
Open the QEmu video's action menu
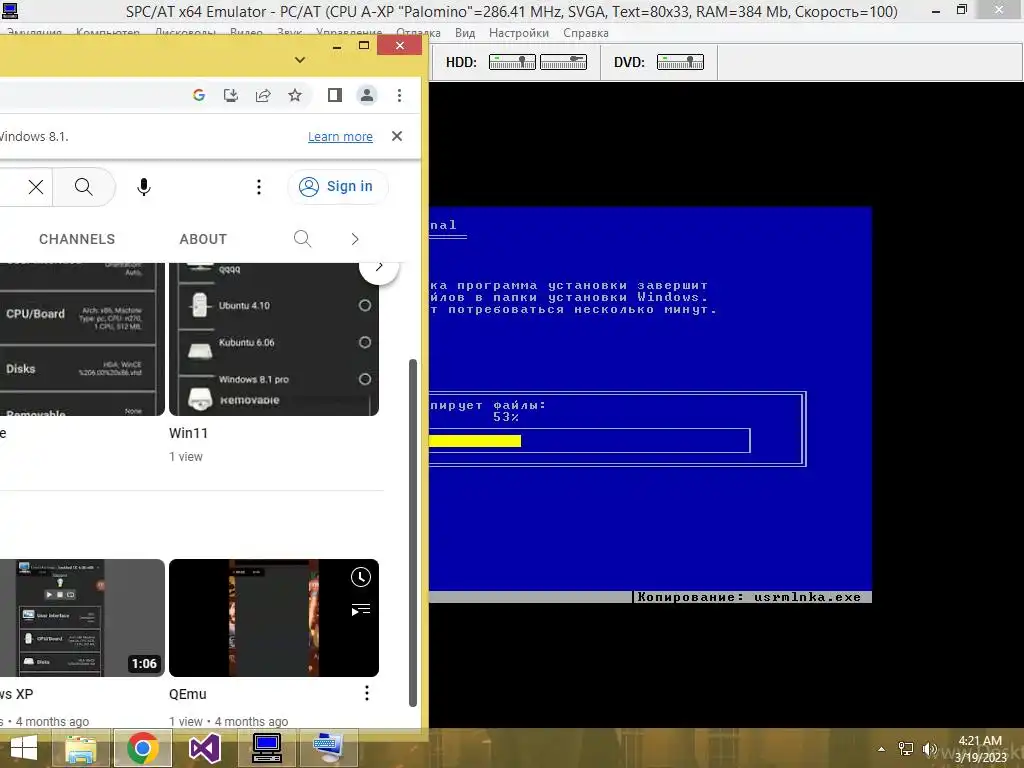[x=366, y=693]
